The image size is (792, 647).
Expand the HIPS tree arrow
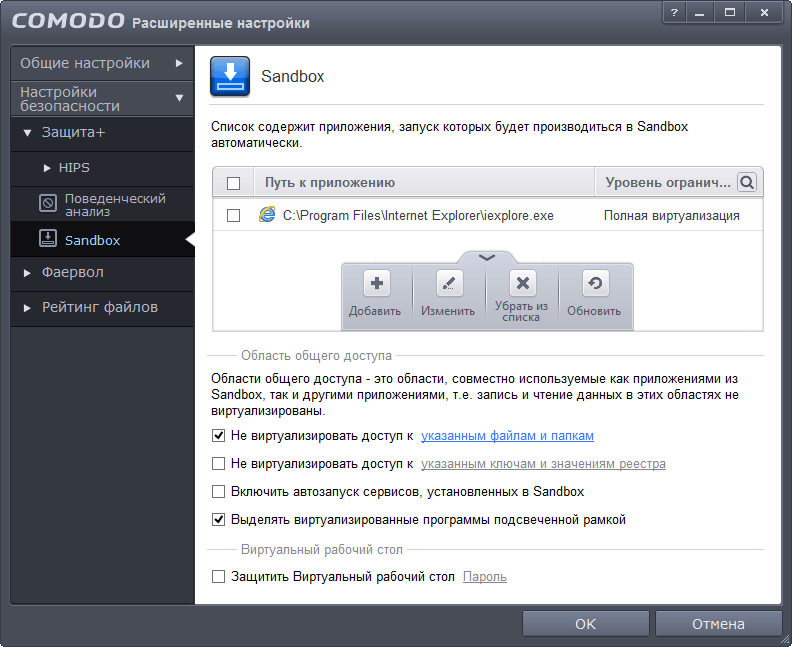[x=47, y=168]
